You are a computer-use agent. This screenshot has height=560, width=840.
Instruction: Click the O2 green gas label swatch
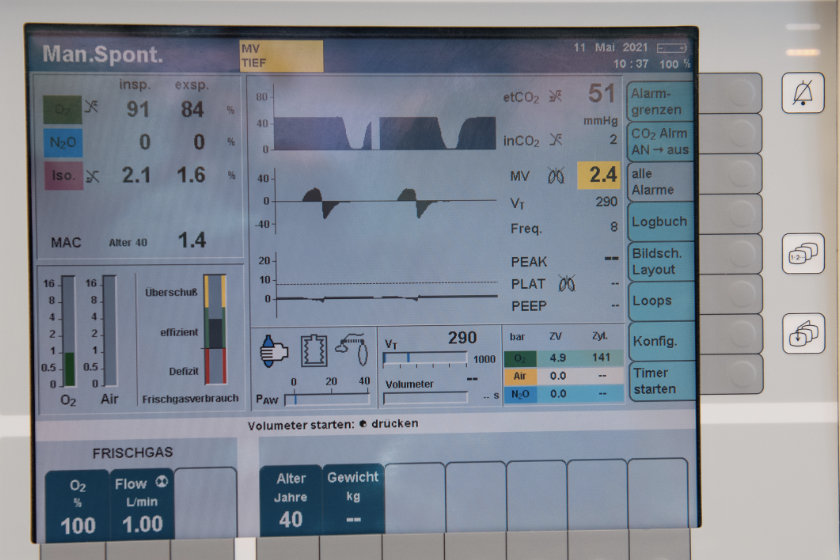(63, 110)
